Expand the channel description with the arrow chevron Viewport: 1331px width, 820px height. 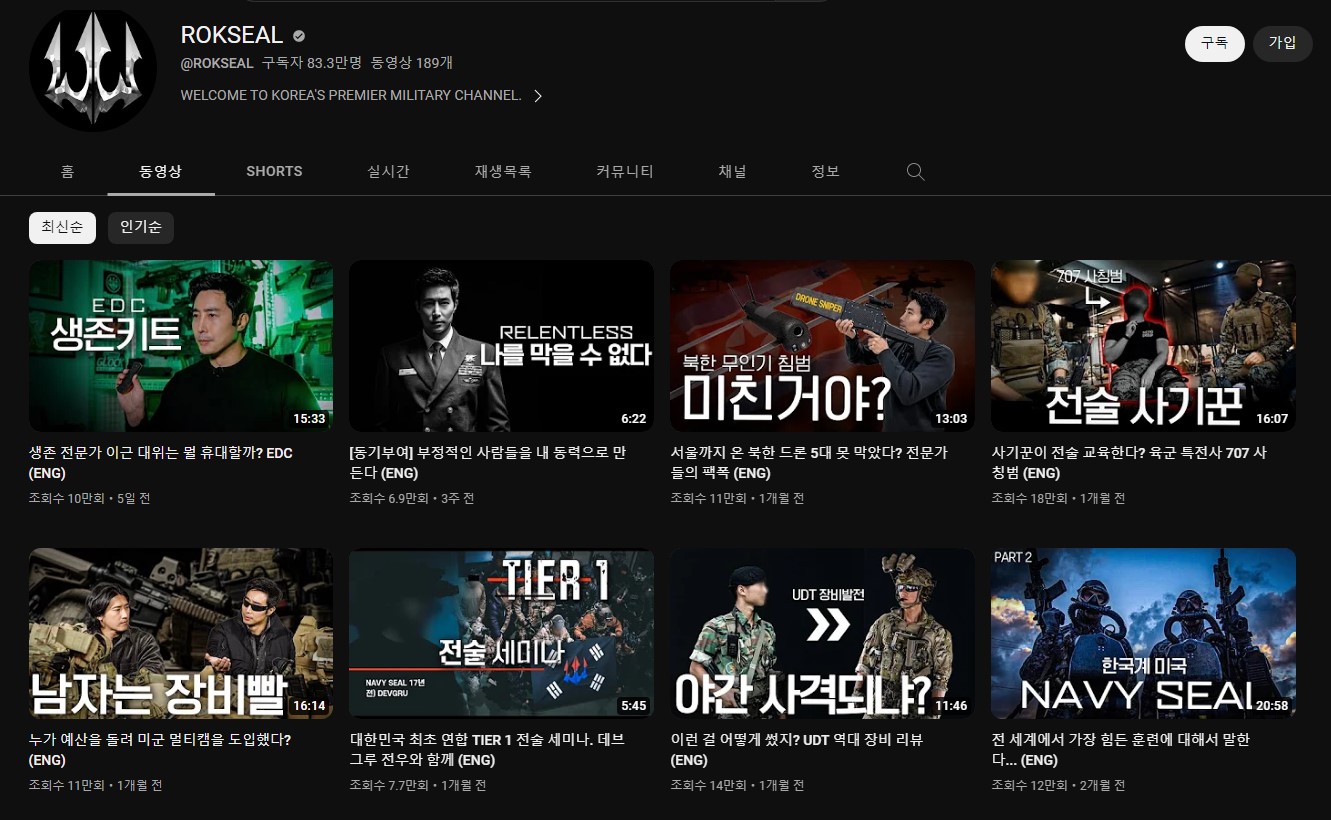538,97
